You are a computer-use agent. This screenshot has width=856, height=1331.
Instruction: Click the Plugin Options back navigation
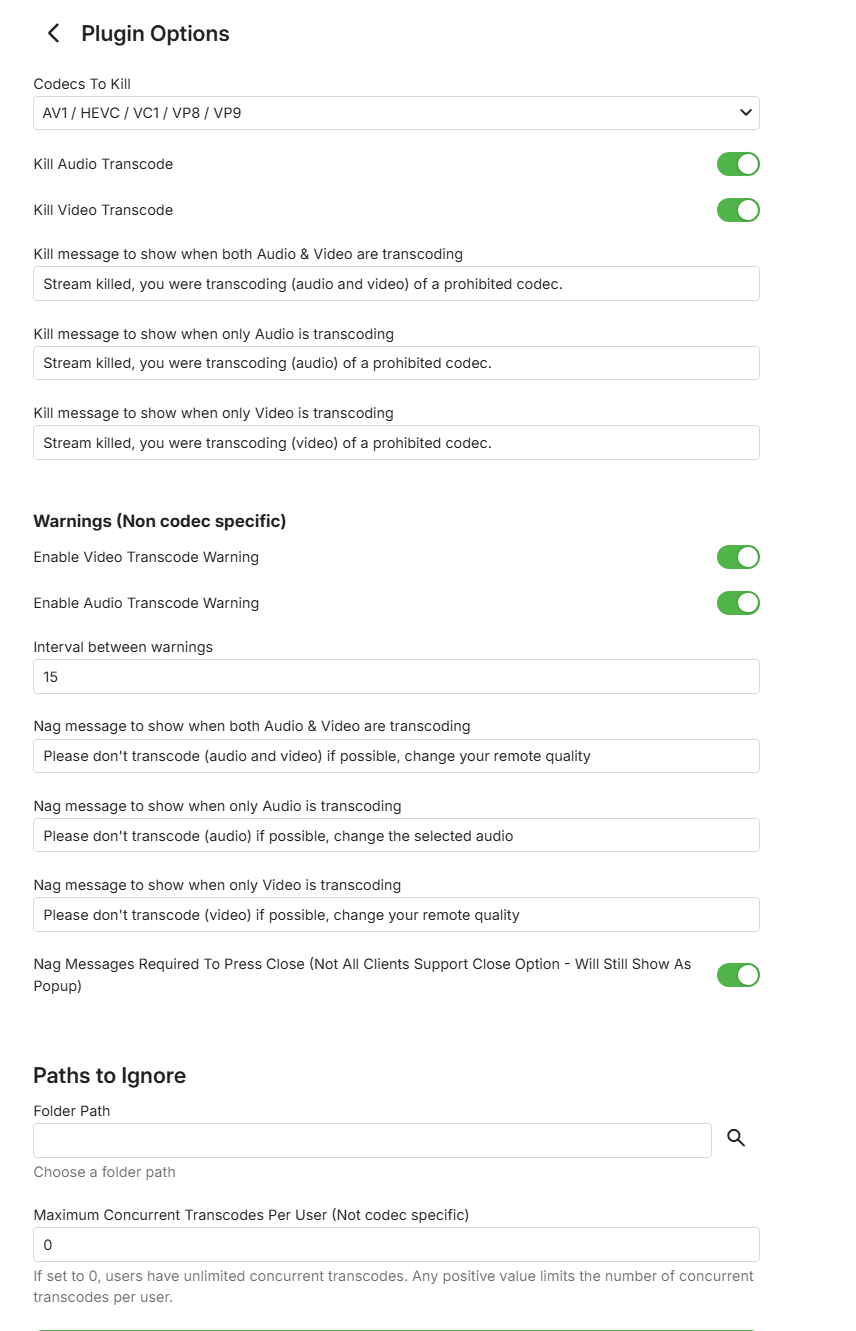[52, 33]
